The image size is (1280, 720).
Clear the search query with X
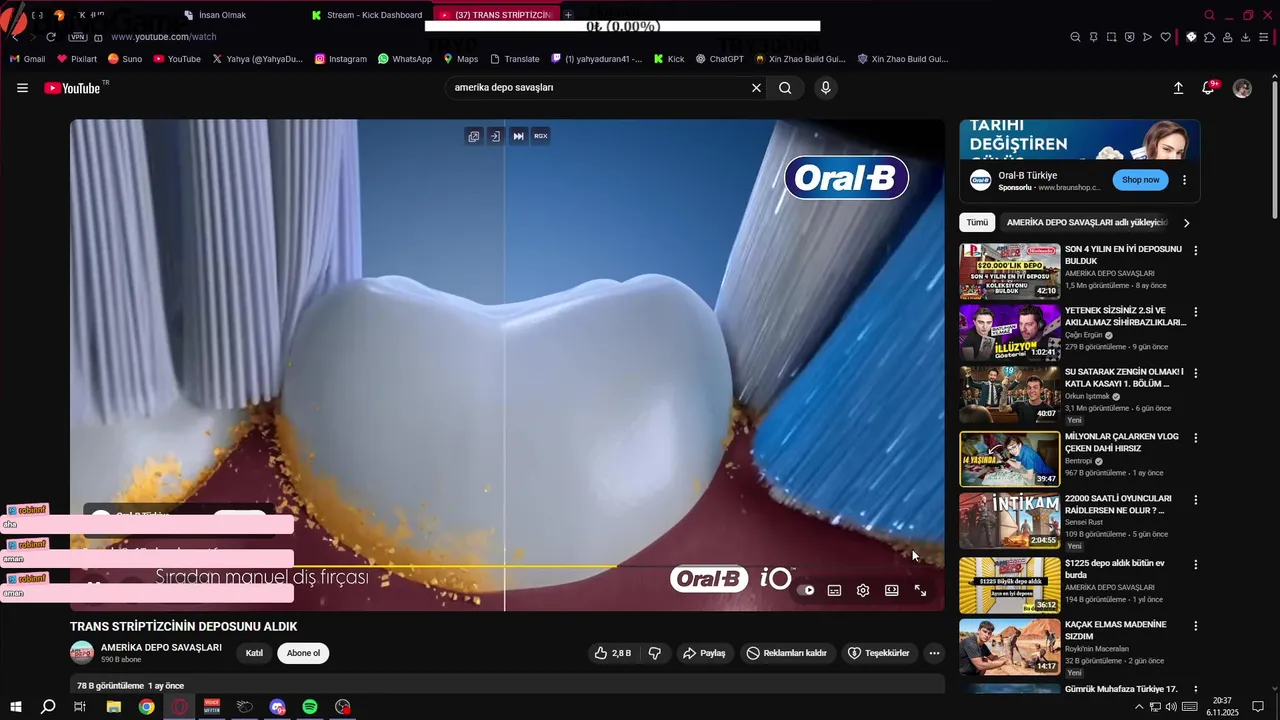point(756,88)
